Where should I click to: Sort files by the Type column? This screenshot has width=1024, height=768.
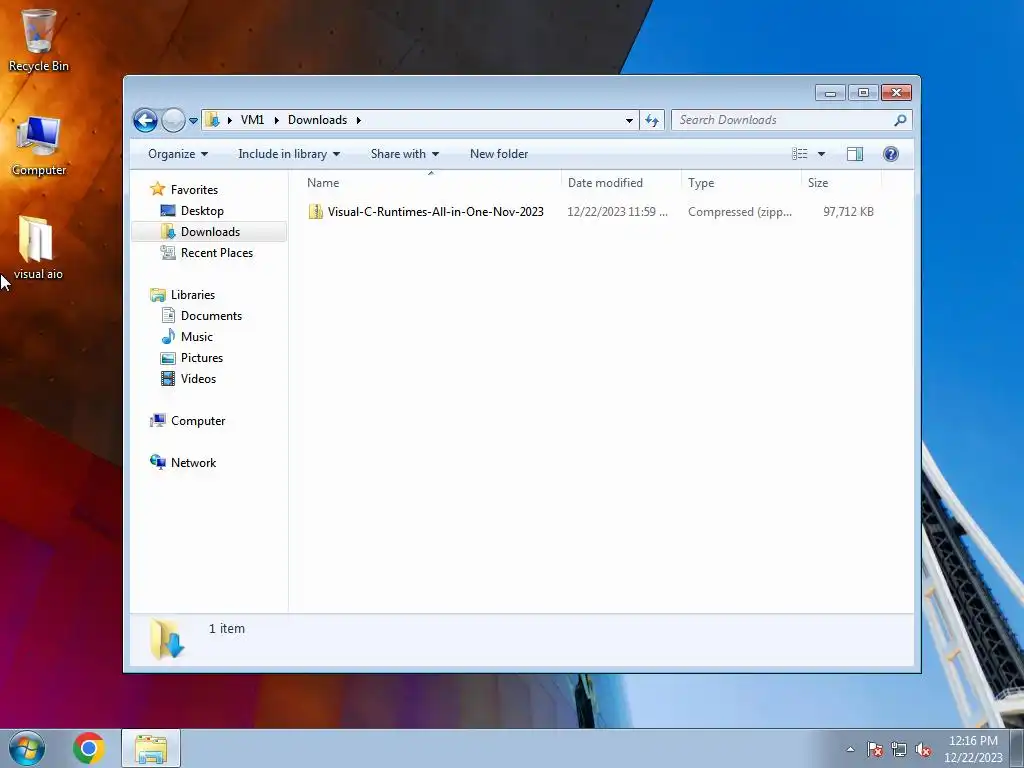741,183
